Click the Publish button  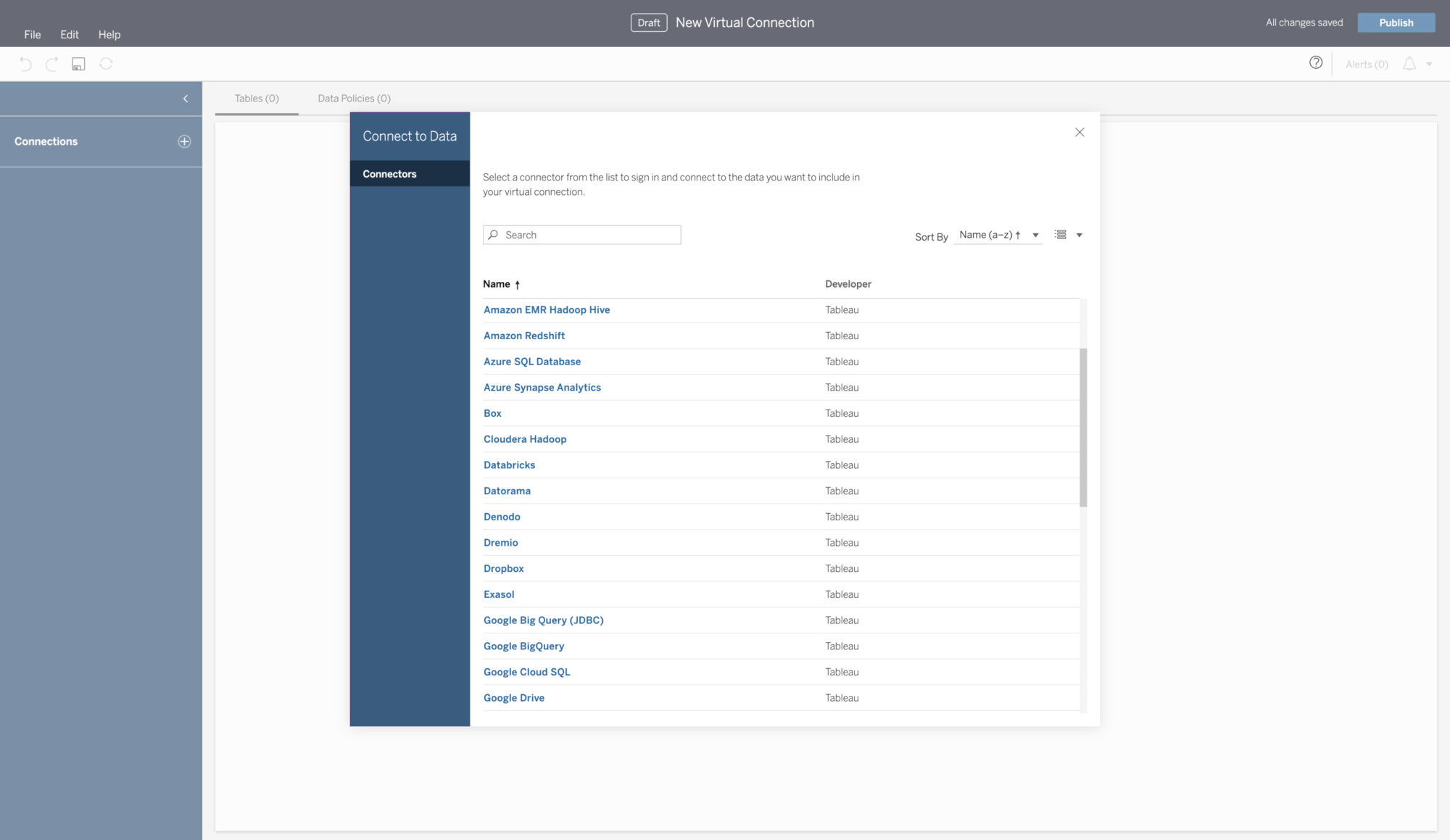1396,22
